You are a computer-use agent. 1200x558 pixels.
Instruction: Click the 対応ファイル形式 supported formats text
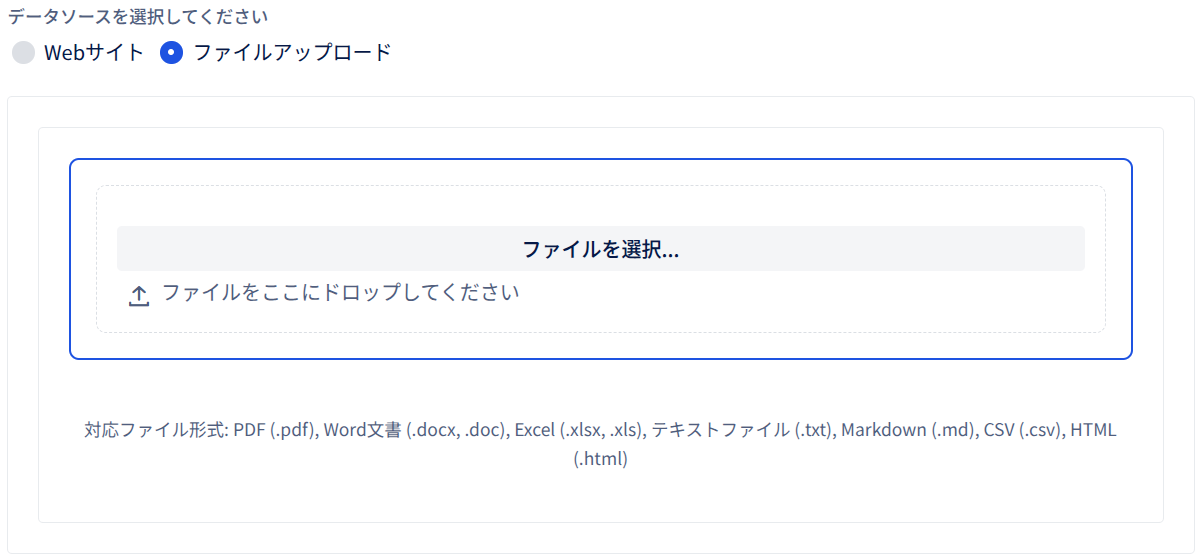click(601, 445)
